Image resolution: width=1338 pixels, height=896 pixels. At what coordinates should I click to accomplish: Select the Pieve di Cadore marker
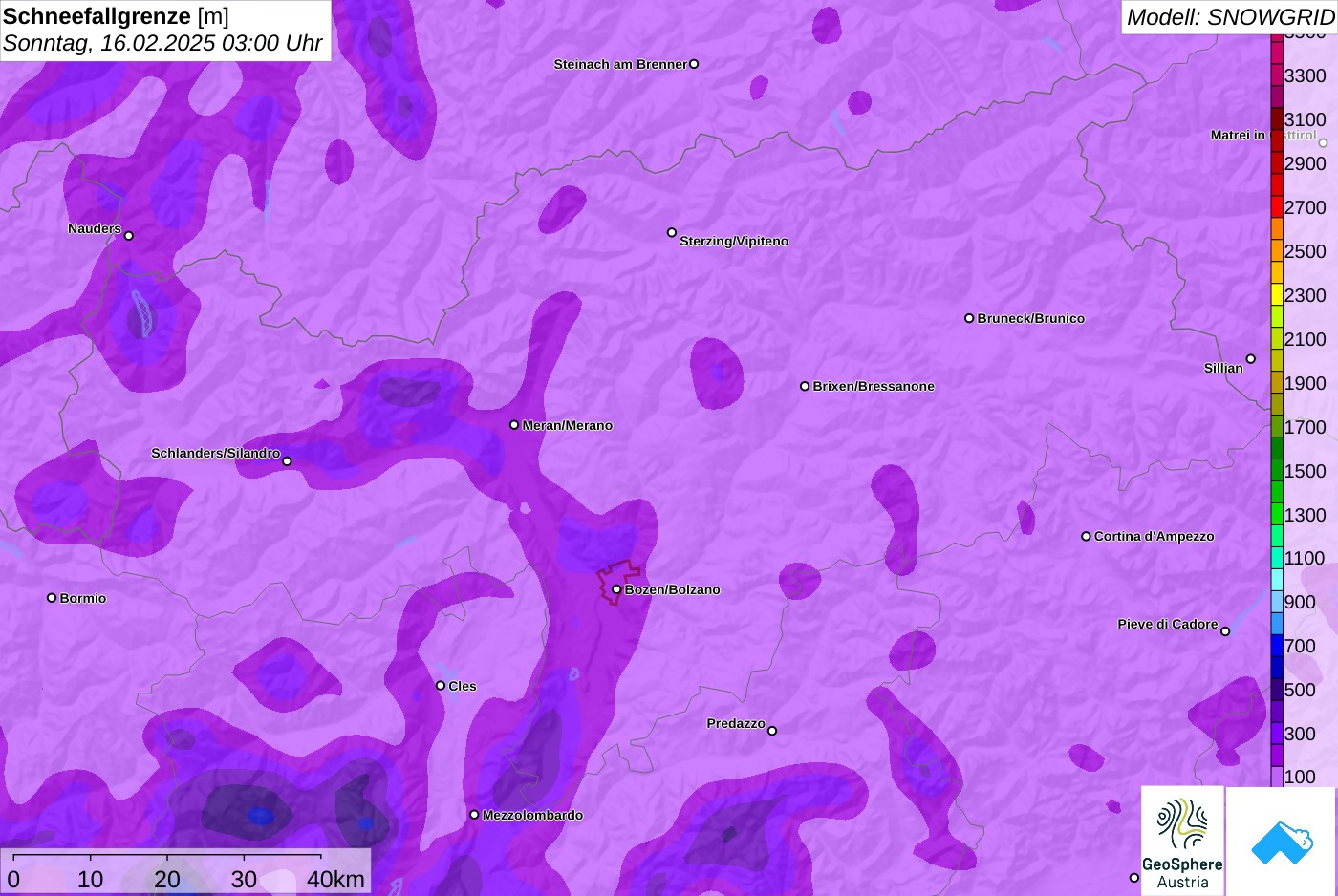pyautogui.click(x=1225, y=631)
